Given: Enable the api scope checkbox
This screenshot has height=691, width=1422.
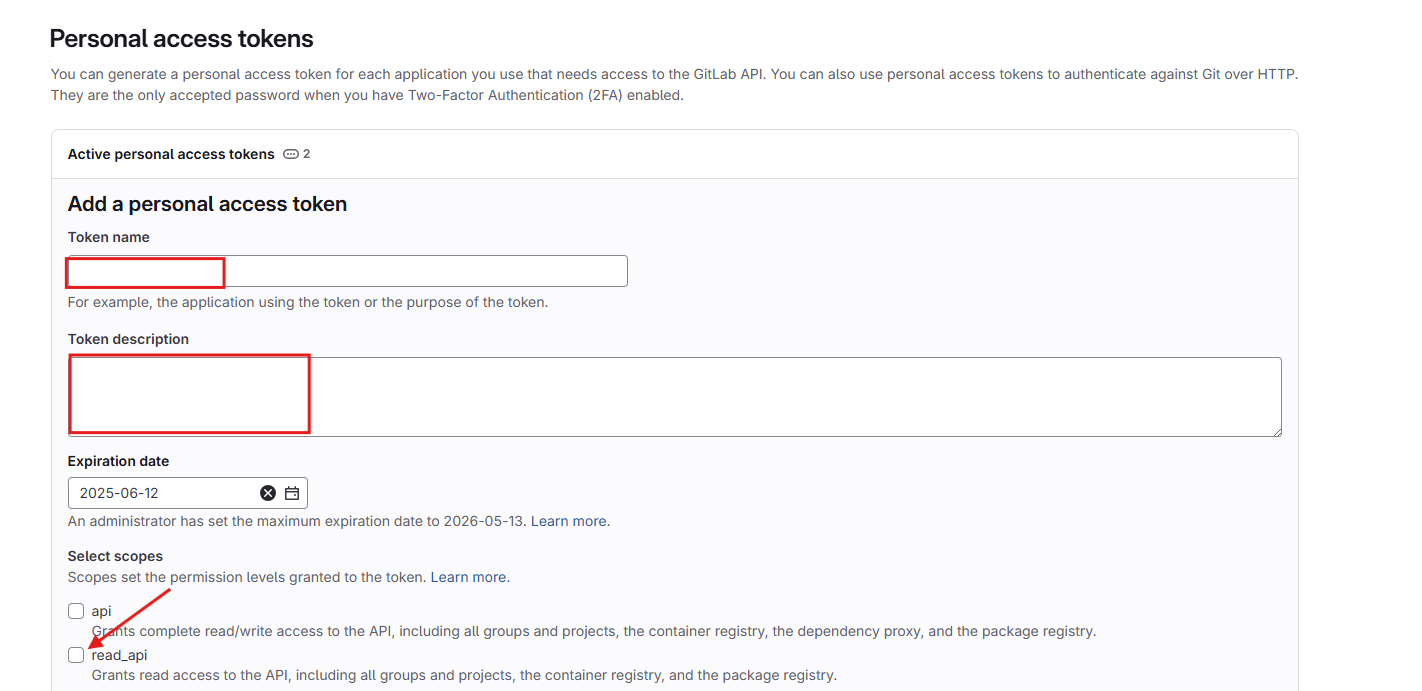Looking at the screenshot, I should click(x=76, y=611).
